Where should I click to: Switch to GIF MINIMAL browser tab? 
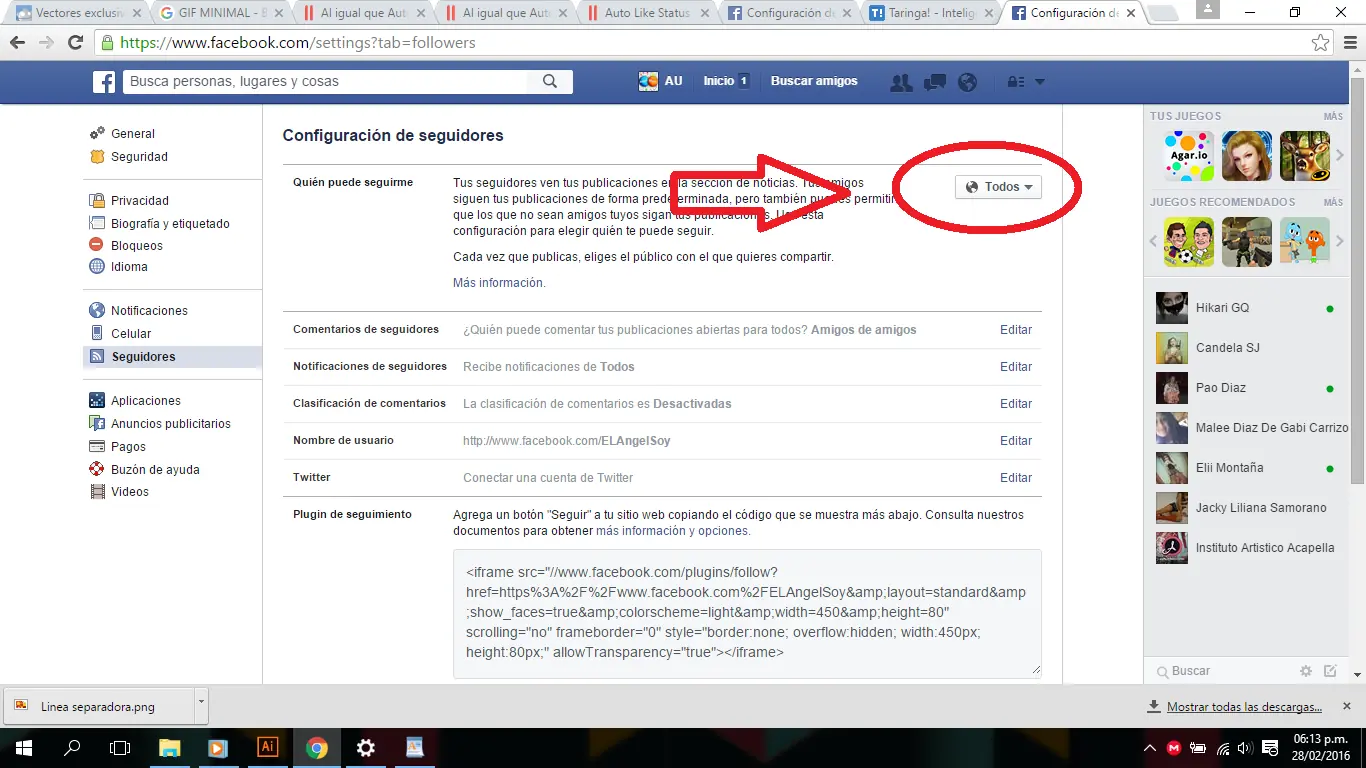(221, 13)
